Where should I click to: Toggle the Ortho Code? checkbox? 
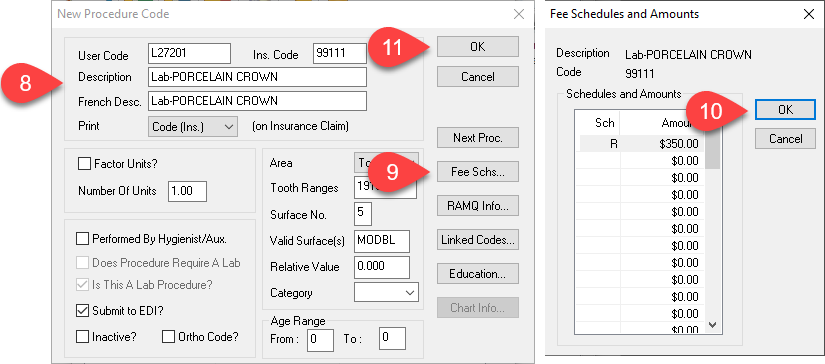tap(168, 337)
